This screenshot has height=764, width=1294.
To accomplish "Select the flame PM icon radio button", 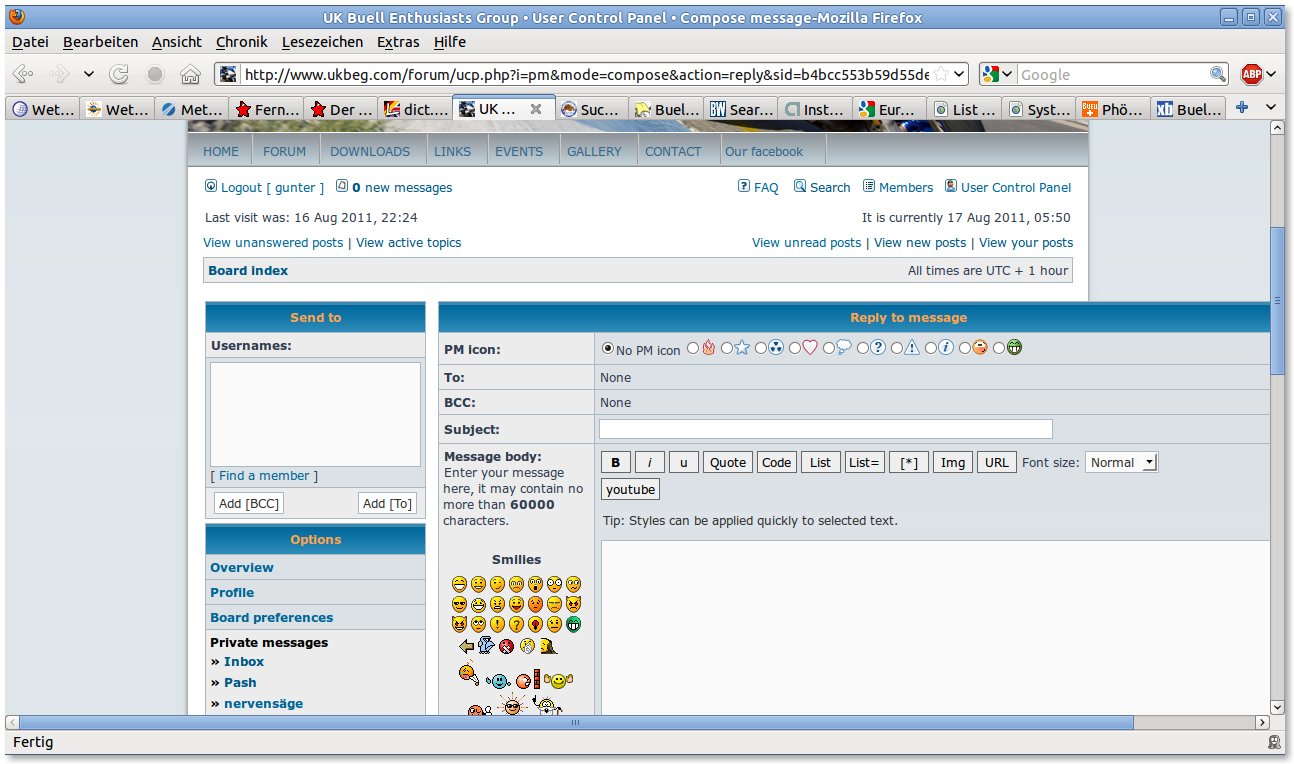I will 693,349.
